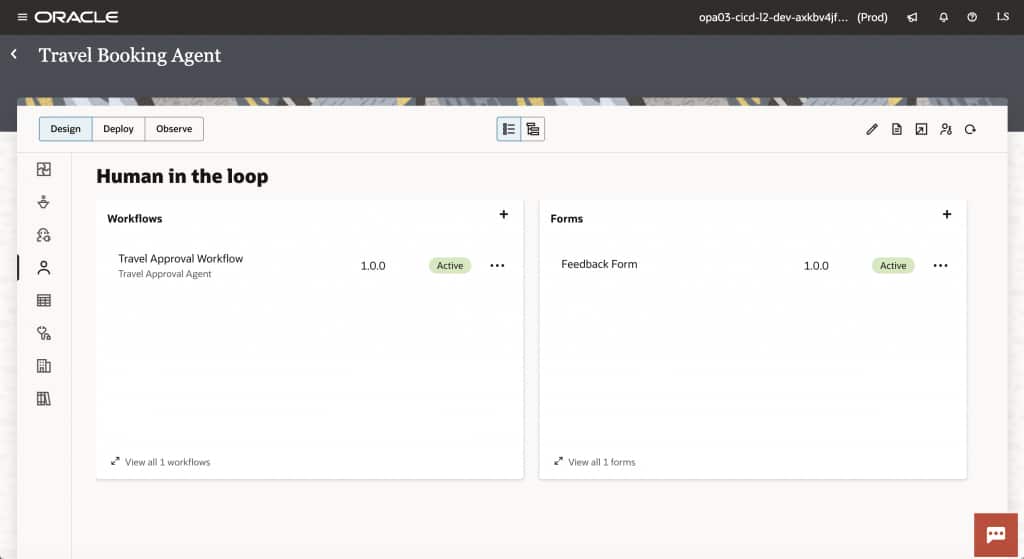Open the Feedback Form entry
The width and height of the screenshot is (1024, 559).
(599, 264)
